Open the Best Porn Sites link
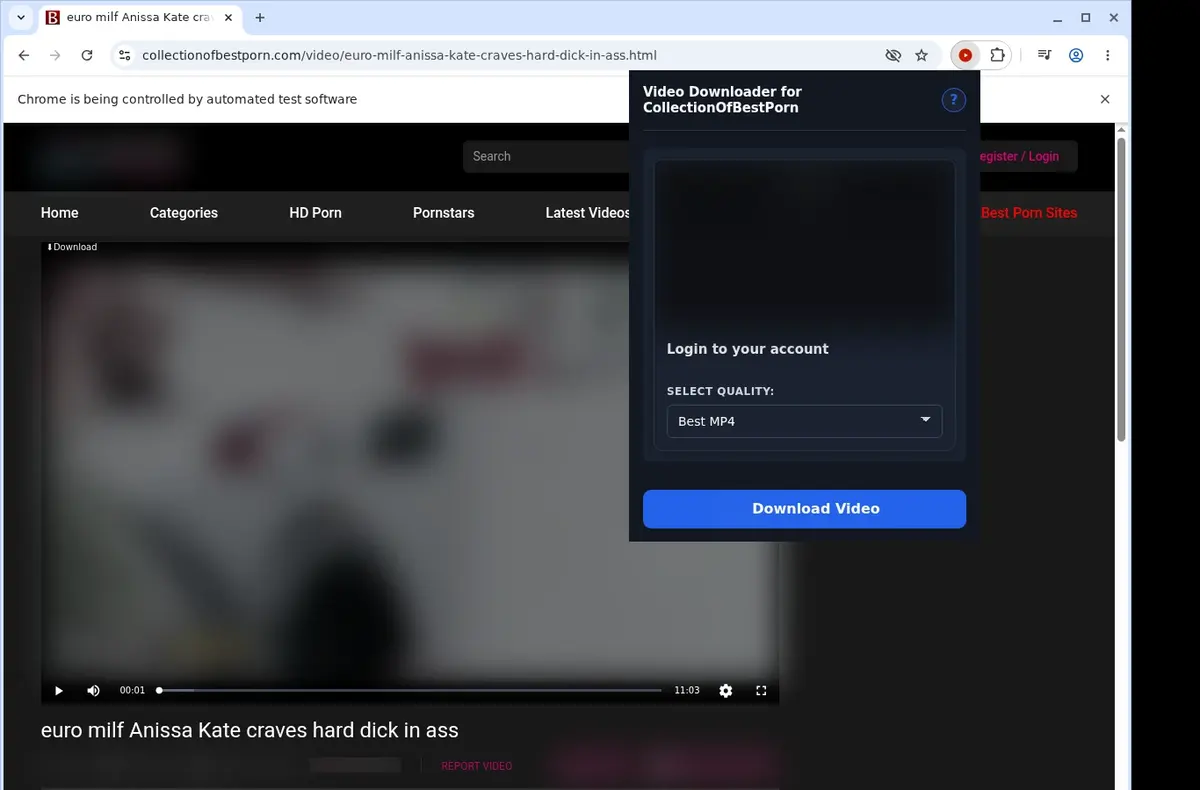Viewport: 1200px width, 790px height. pos(1029,213)
